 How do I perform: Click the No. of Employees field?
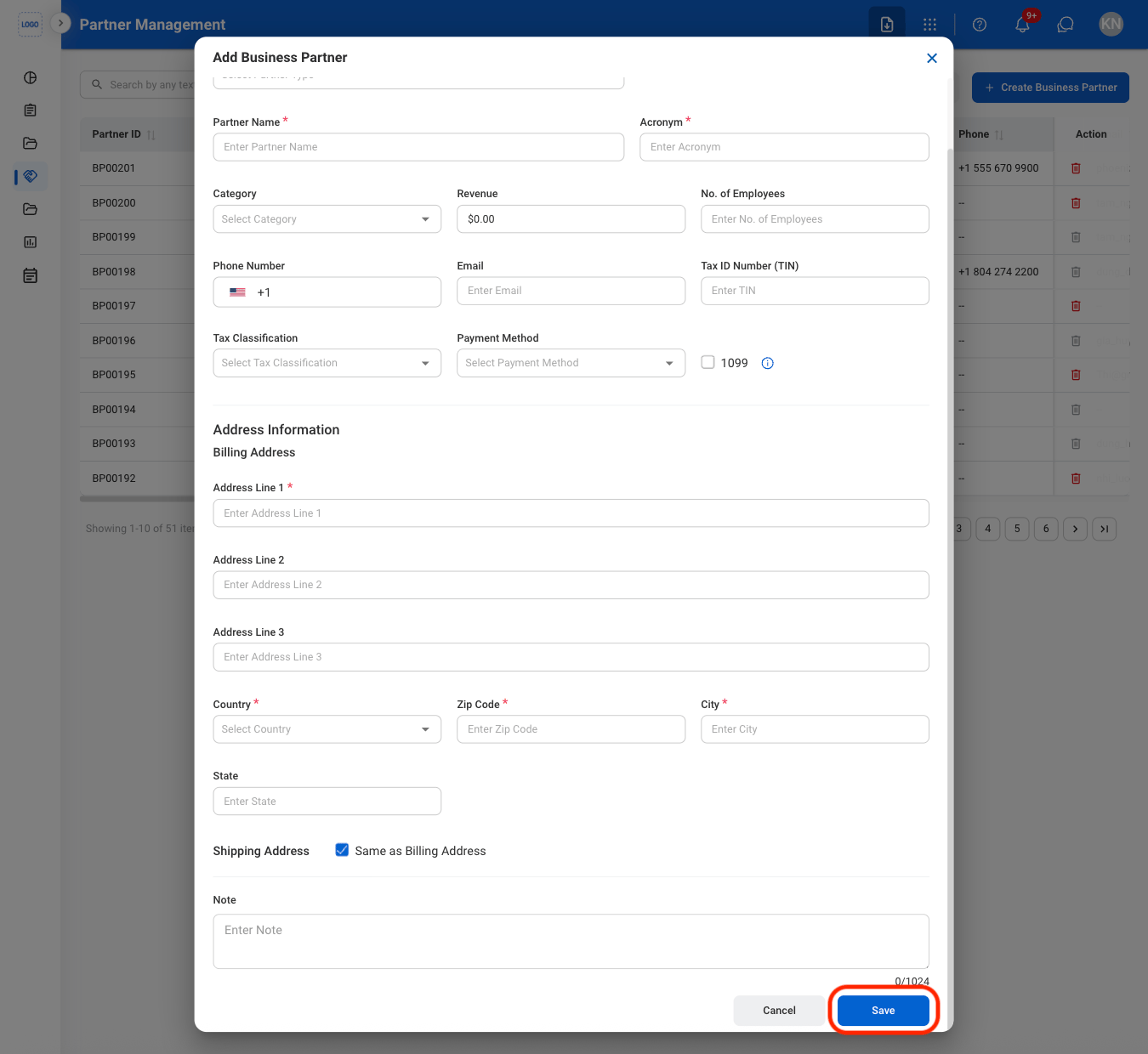(x=815, y=219)
